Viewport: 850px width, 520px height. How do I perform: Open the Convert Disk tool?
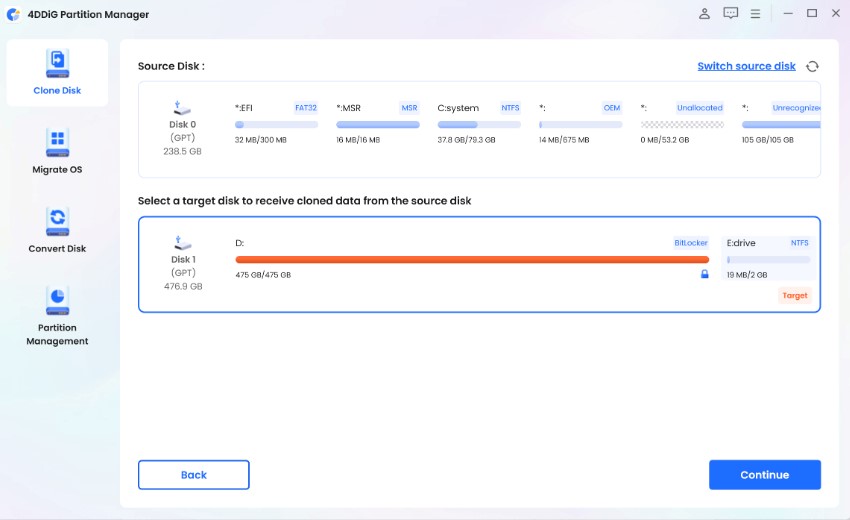coord(57,230)
